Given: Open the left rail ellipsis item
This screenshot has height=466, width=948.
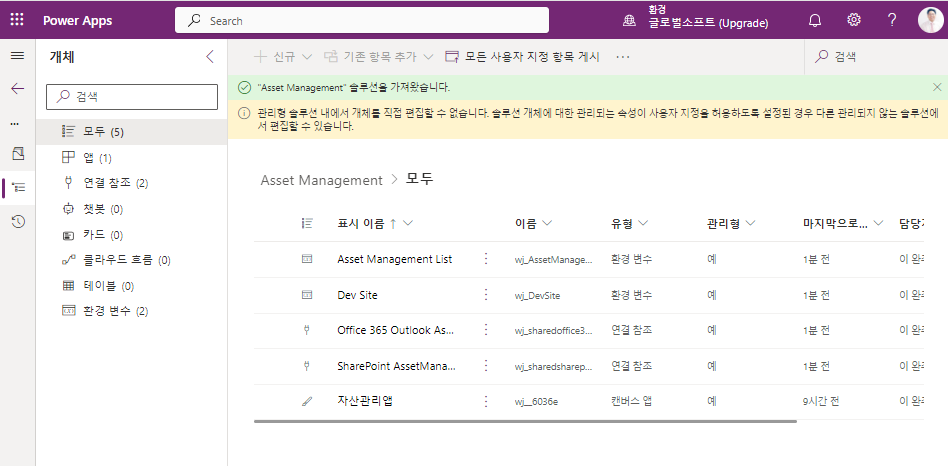Looking at the screenshot, I should pos(15,124).
